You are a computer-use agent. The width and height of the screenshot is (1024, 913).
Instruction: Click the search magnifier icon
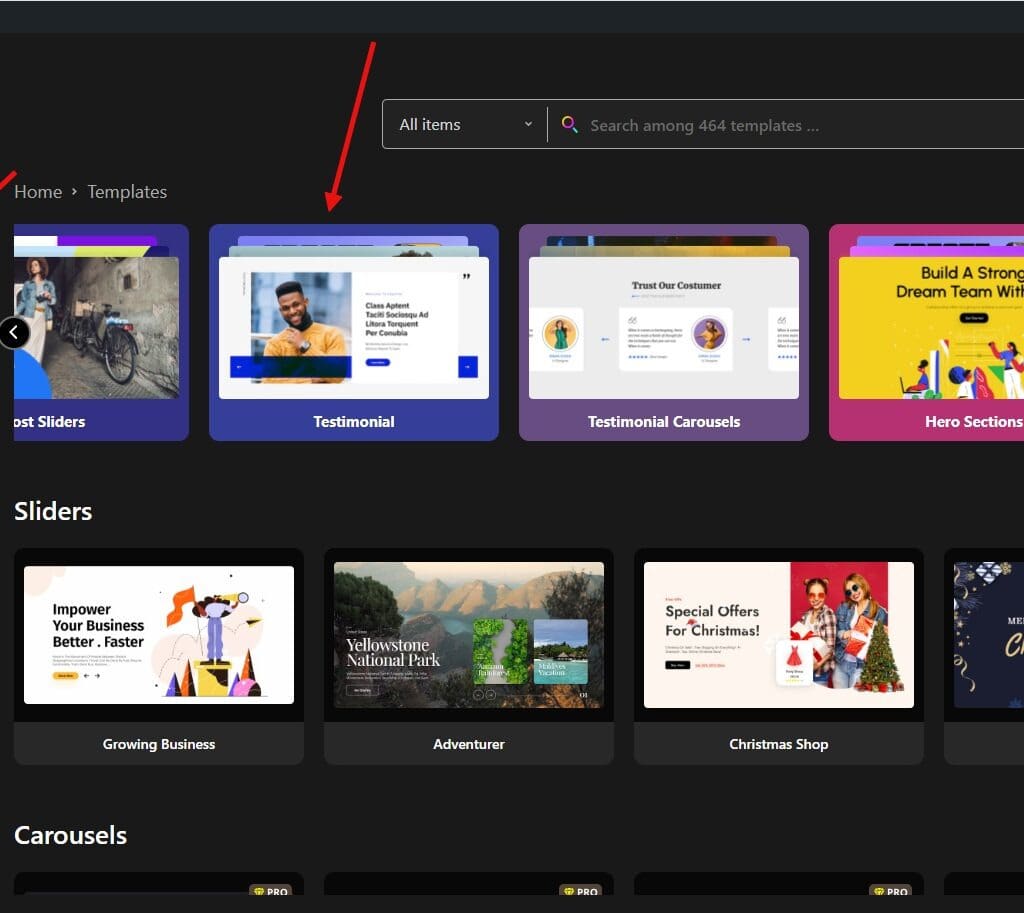pos(569,125)
